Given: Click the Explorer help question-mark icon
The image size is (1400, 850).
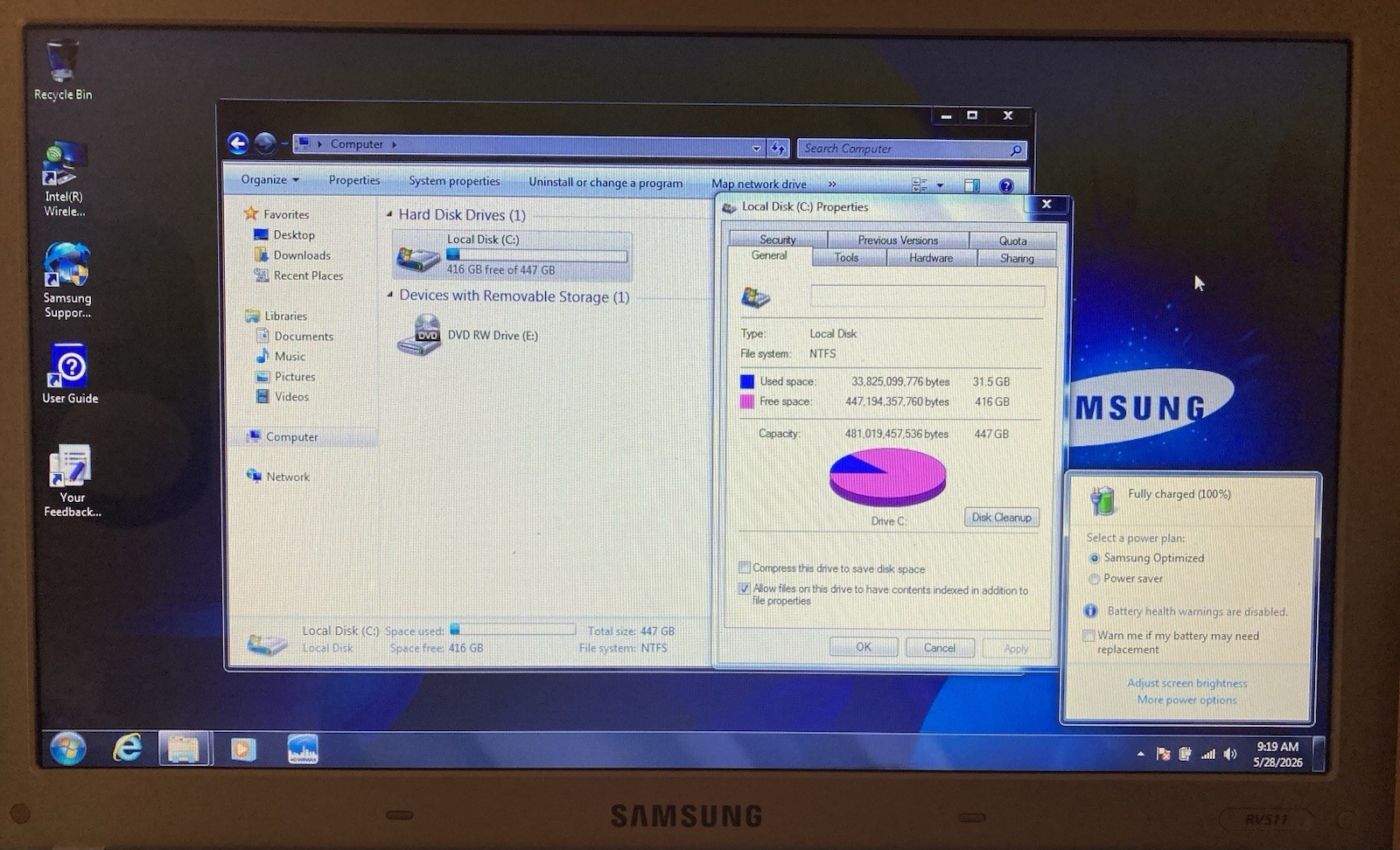Looking at the screenshot, I should tap(1006, 185).
